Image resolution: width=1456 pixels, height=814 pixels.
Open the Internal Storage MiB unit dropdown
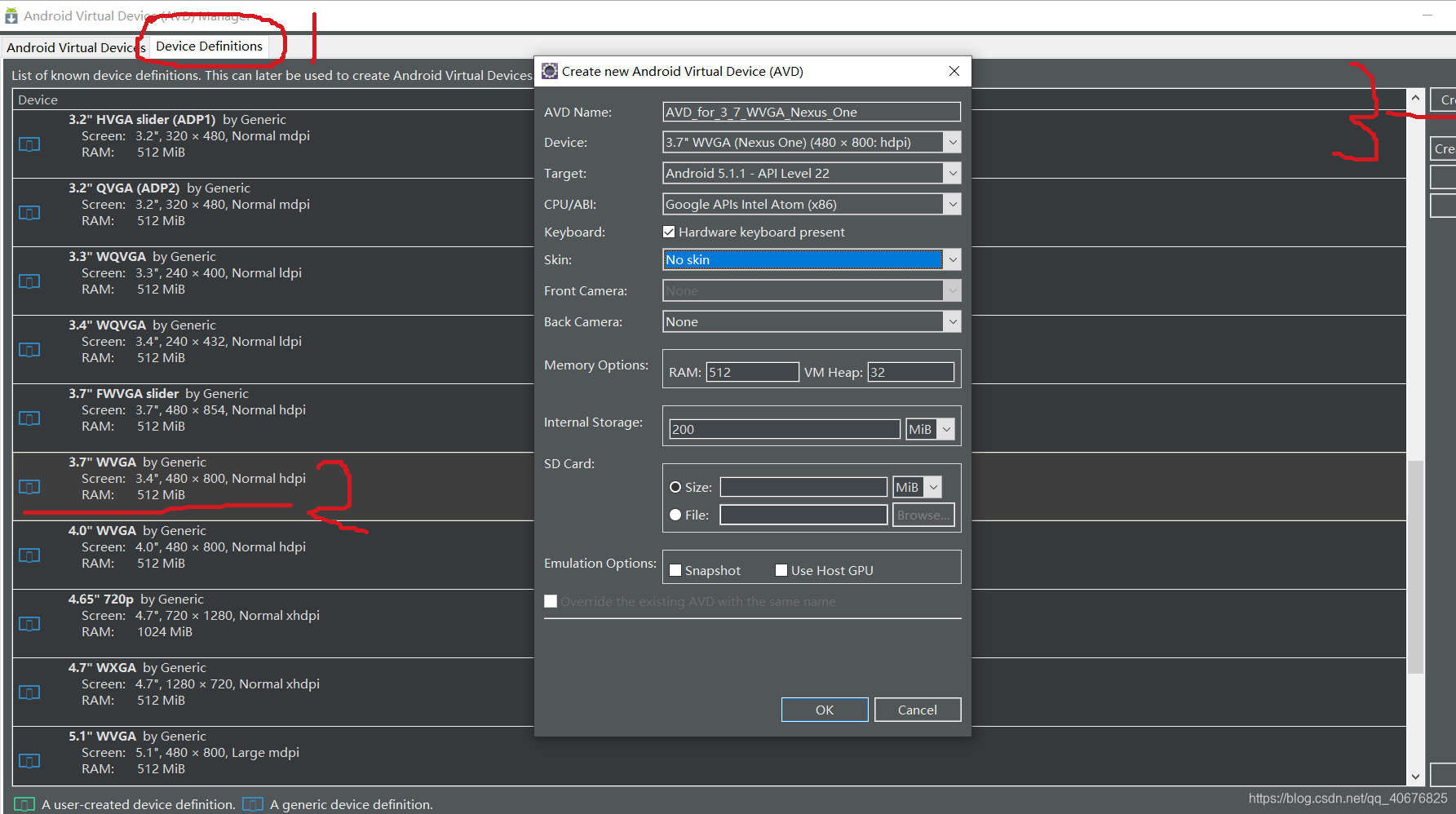click(x=946, y=429)
